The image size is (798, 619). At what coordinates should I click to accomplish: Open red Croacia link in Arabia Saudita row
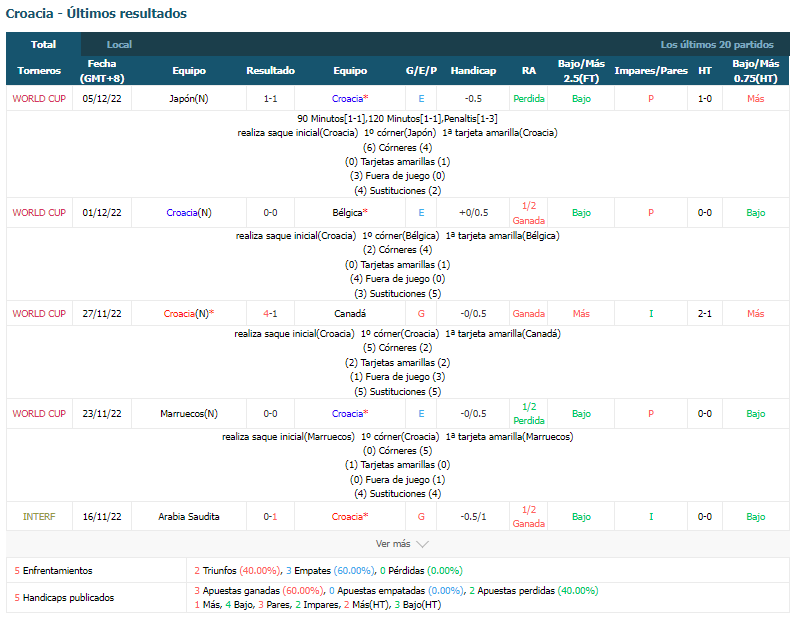pyautogui.click(x=350, y=516)
